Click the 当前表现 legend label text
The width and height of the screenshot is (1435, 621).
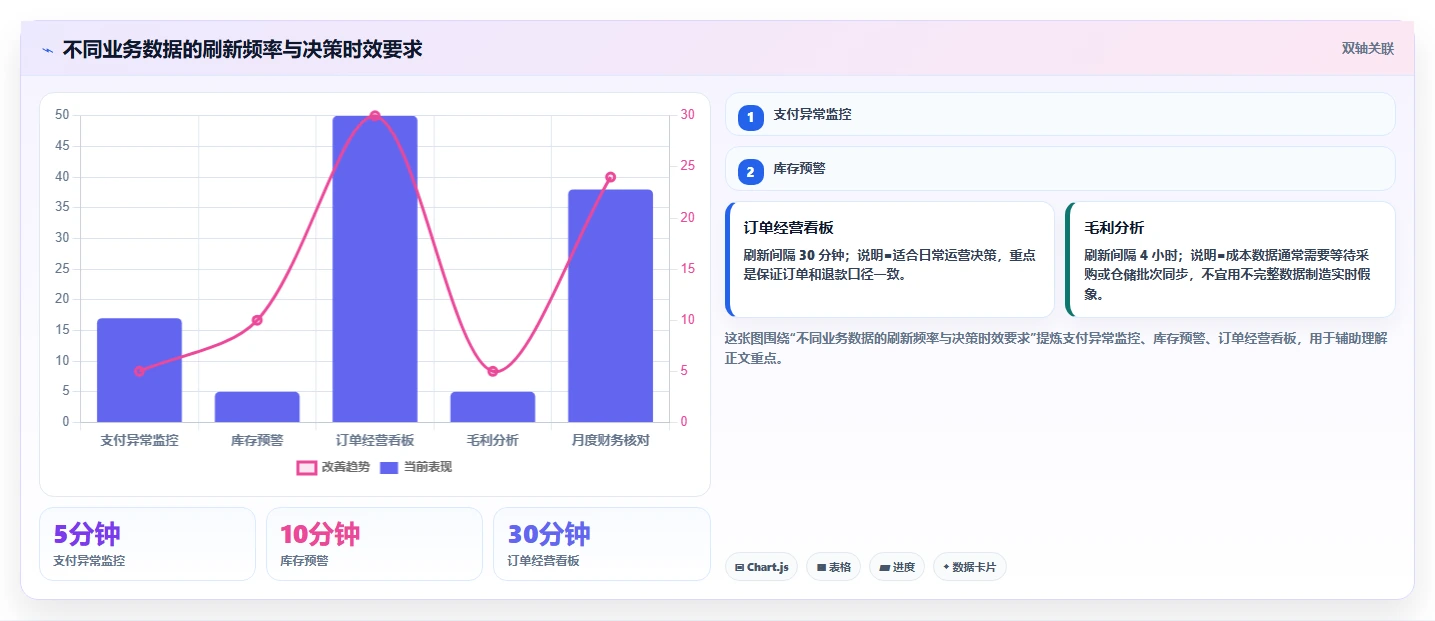click(428, 467)
